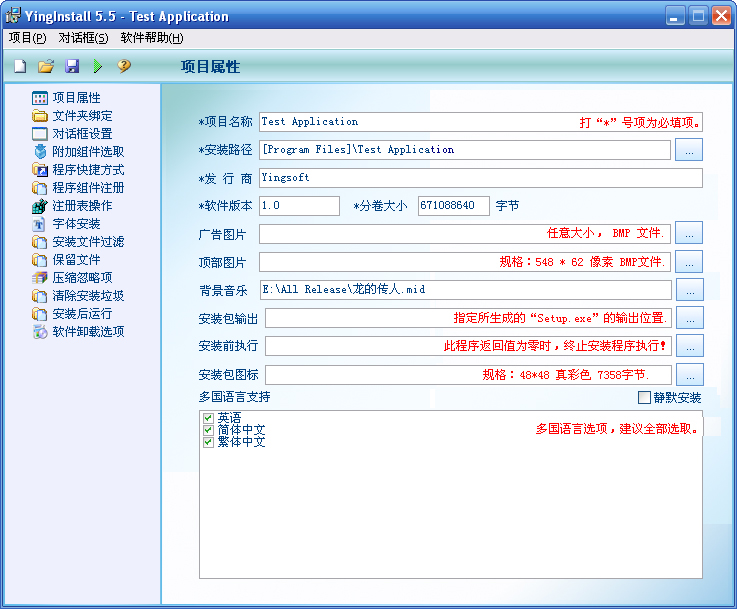
Task: Click the 保留文件 icon
Action: click(40, 260)
